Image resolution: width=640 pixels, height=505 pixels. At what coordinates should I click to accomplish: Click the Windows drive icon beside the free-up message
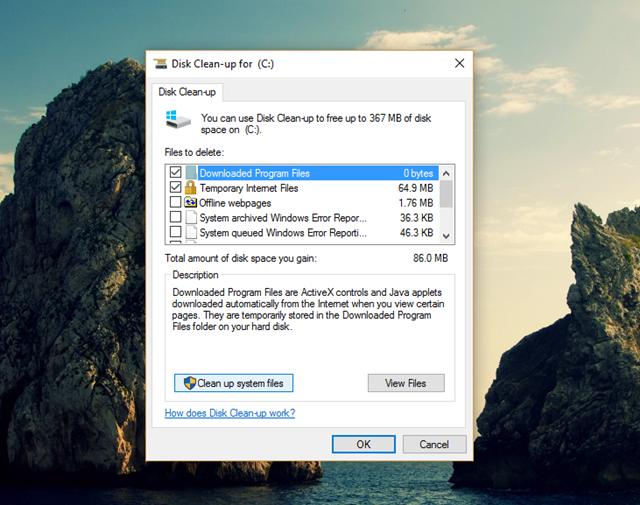[x=178, y=120]
